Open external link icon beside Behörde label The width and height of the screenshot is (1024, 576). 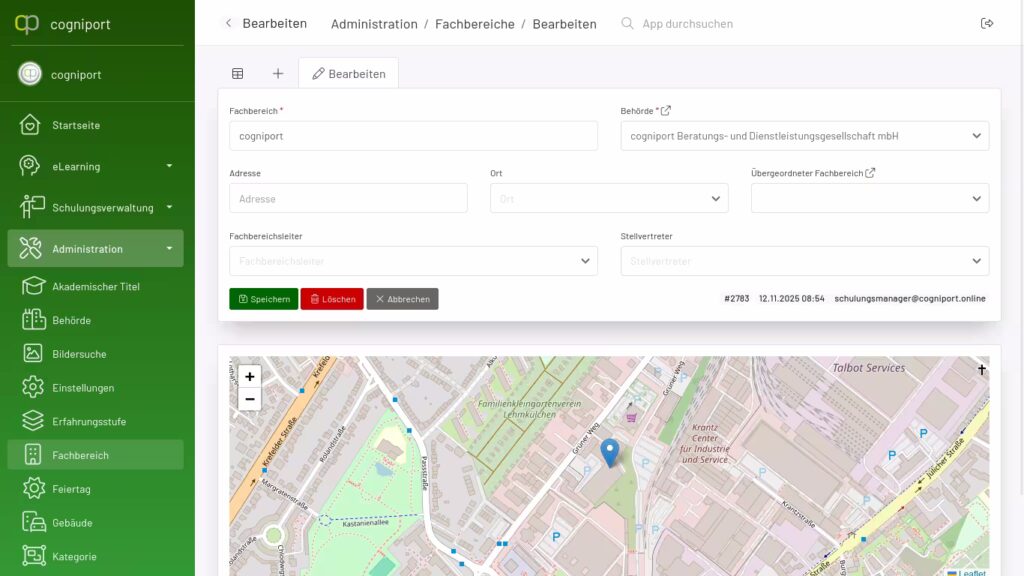pos(666,111)
